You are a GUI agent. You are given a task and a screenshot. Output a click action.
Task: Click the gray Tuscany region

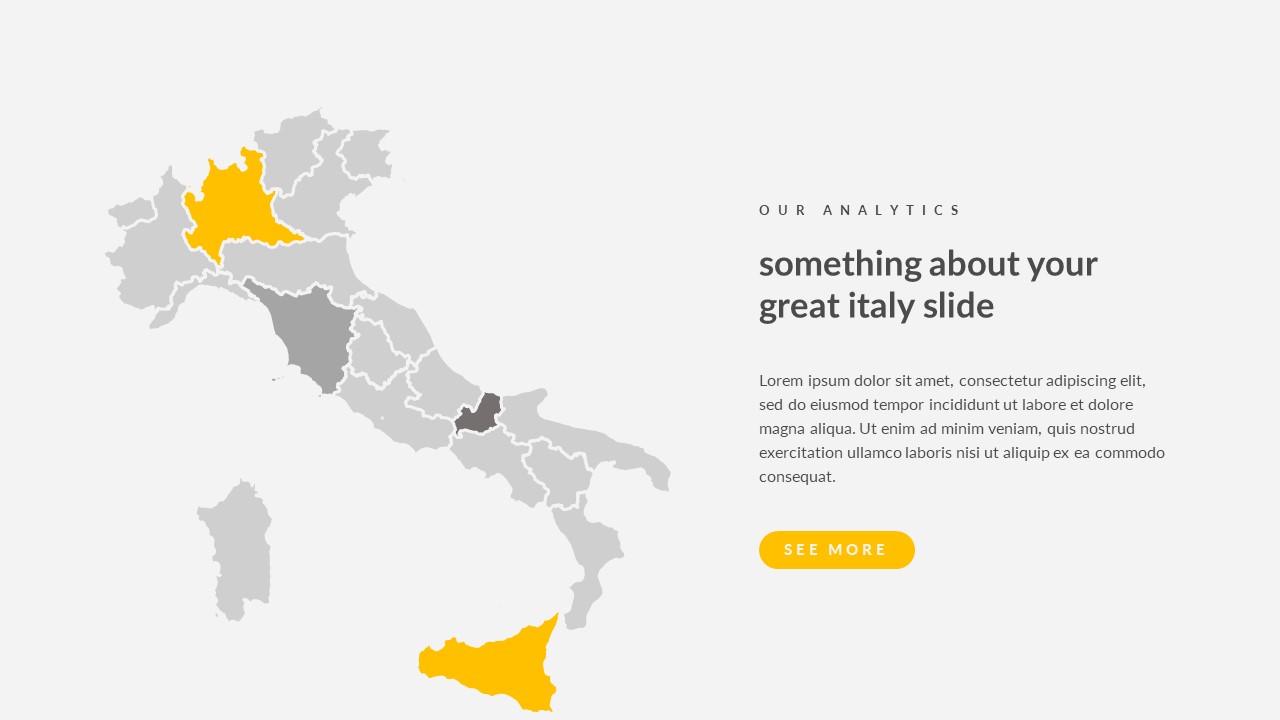coord(314,333)
